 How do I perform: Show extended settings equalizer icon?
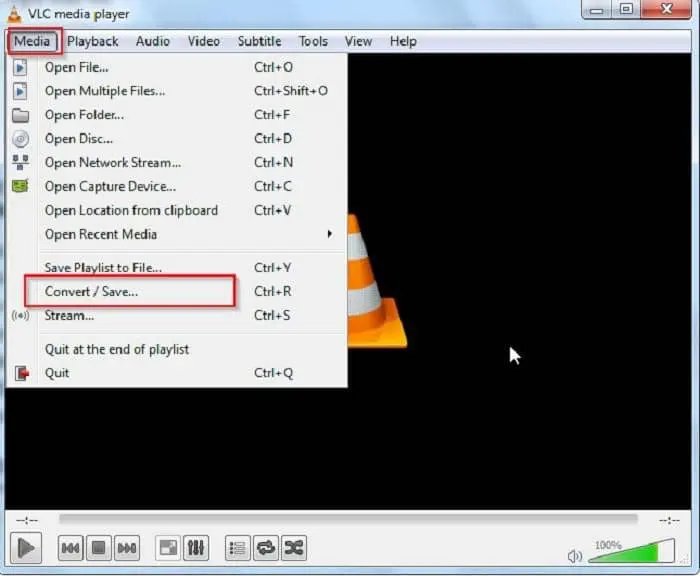coord(196,548)
